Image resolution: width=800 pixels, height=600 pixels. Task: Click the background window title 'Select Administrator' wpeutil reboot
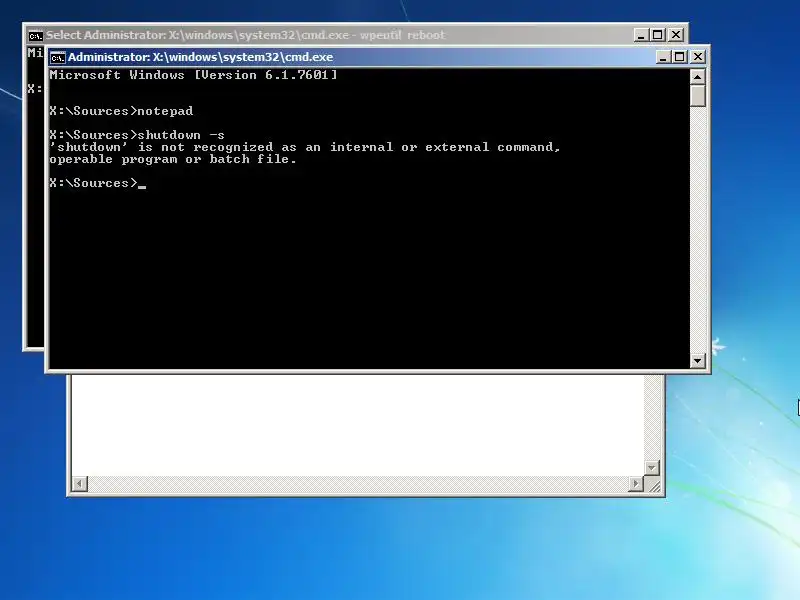pyautogui.click(x=245, y=35)
